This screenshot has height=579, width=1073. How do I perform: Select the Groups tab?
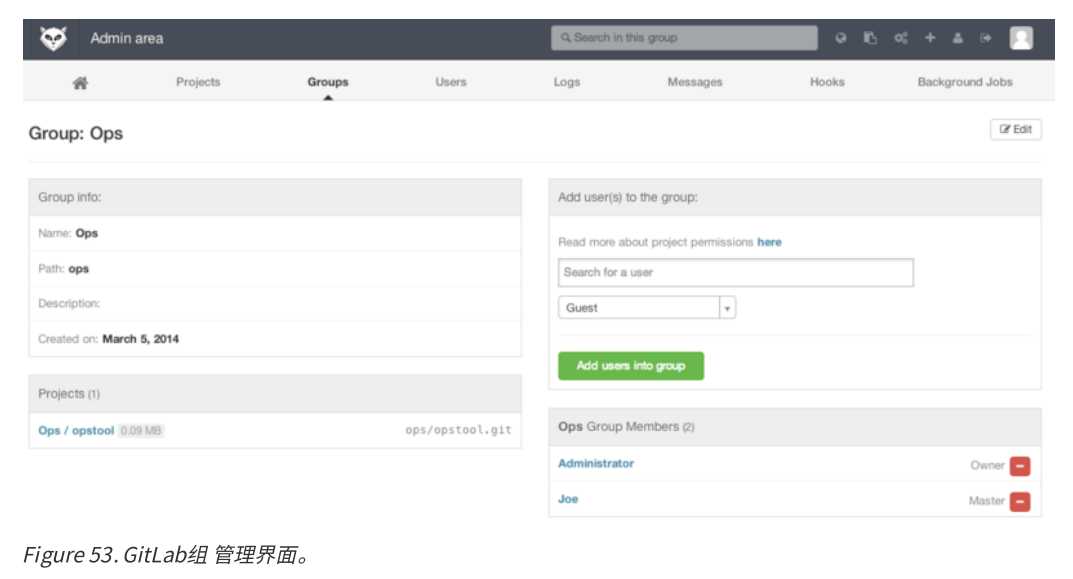(328, 82)
